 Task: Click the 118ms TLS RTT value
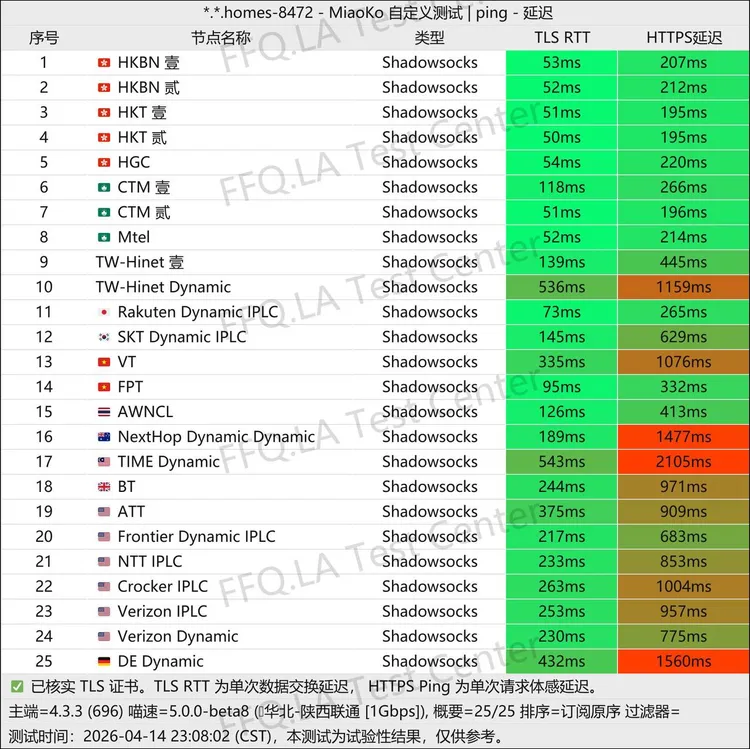tap(562, 187)
